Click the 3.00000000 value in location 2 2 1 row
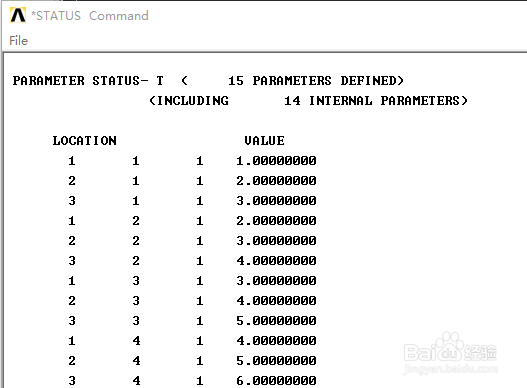The height and width of the screenshot is (388, 527). point(276,241)
